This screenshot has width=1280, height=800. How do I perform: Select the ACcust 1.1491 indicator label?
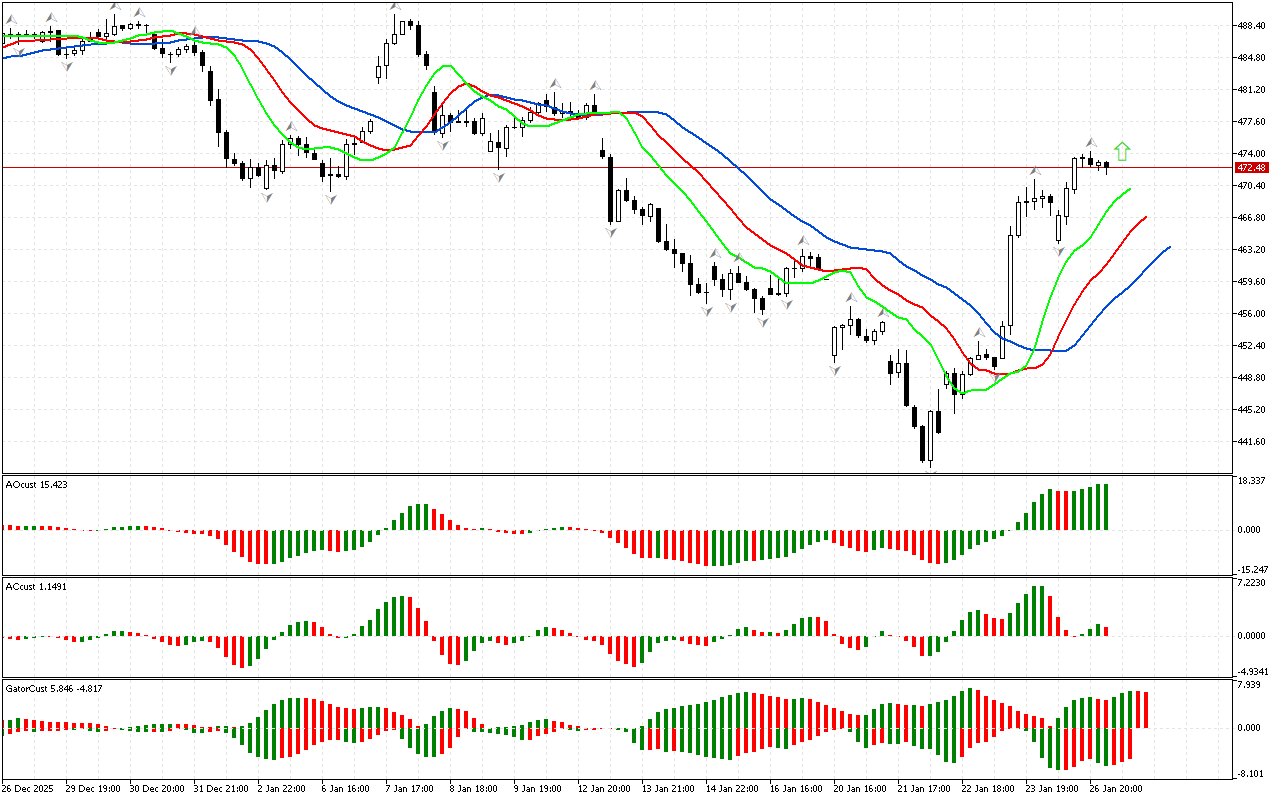(36, 586)
